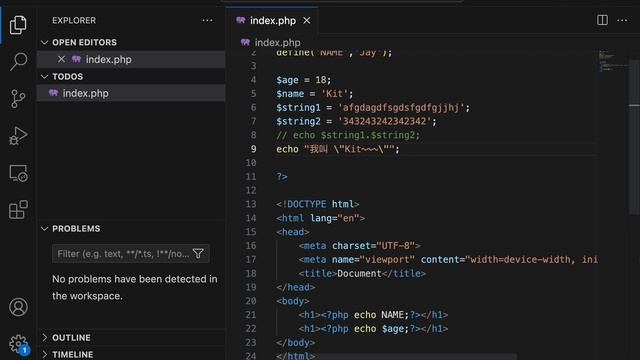Viewport: 640px width, 360px height.
Task: Click the PHP closing tag ?> on line 11
Action: [x=282, y=177]
